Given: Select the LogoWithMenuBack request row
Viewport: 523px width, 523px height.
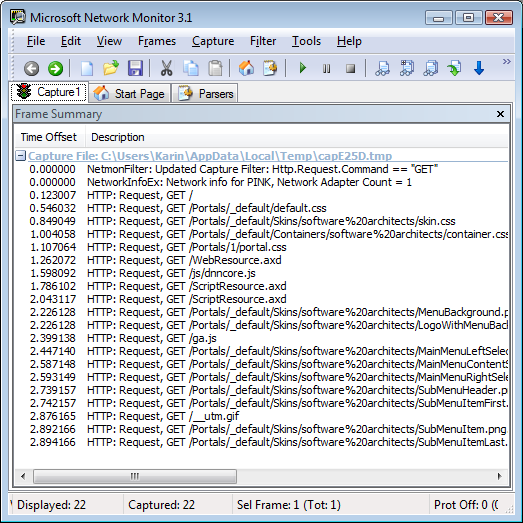Looking at the screenshot, I should click(262, 325).
